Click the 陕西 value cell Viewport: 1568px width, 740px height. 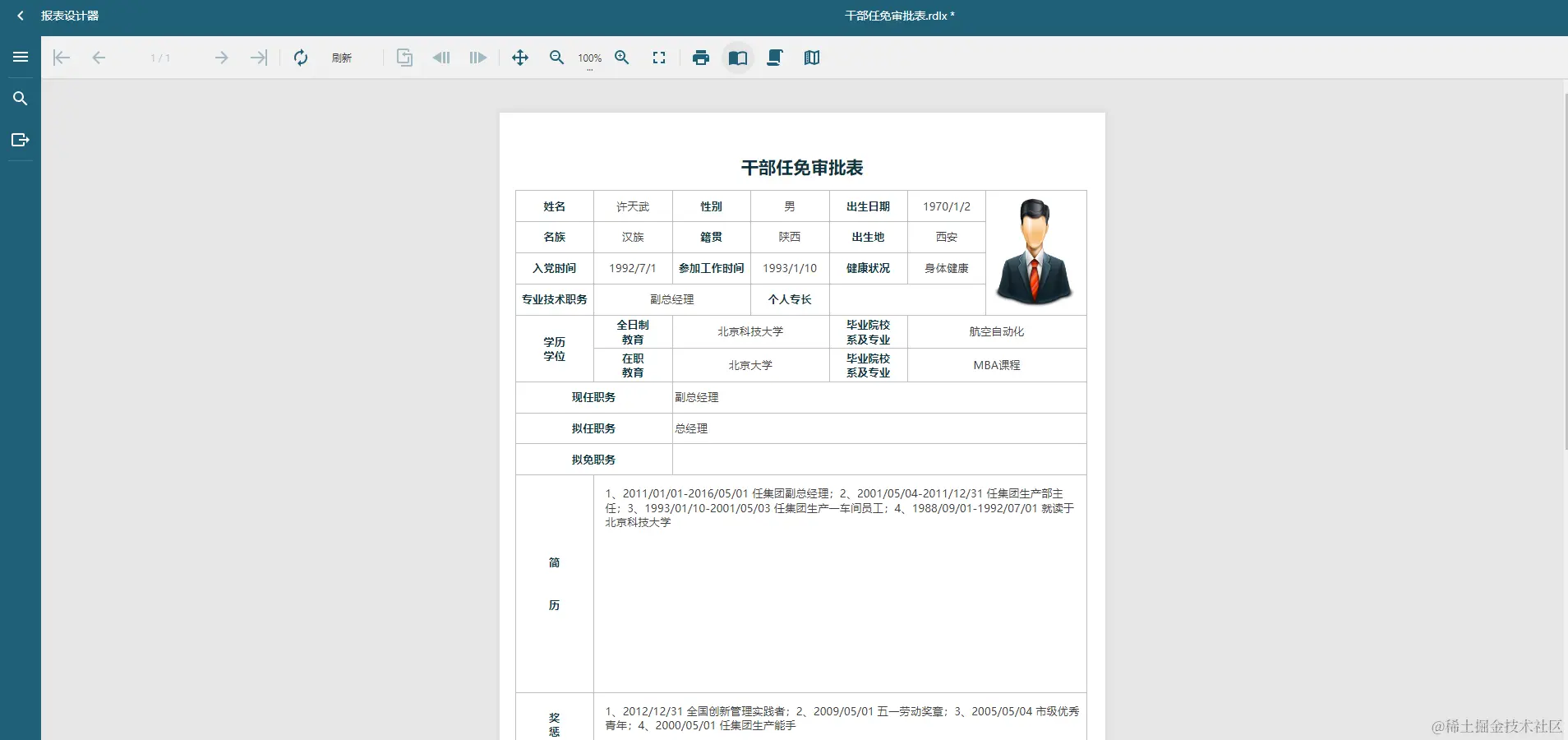(790, 237)
